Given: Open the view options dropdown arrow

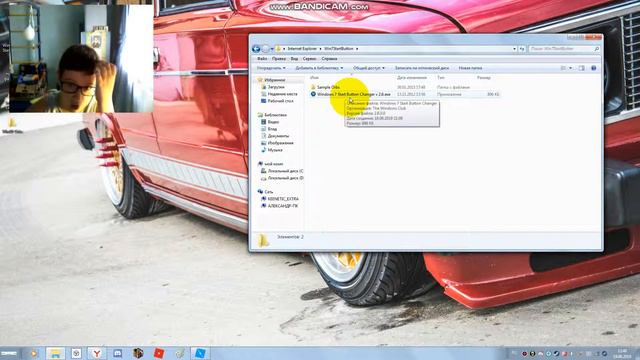Looking at the screenshot, I should point(571,68).
